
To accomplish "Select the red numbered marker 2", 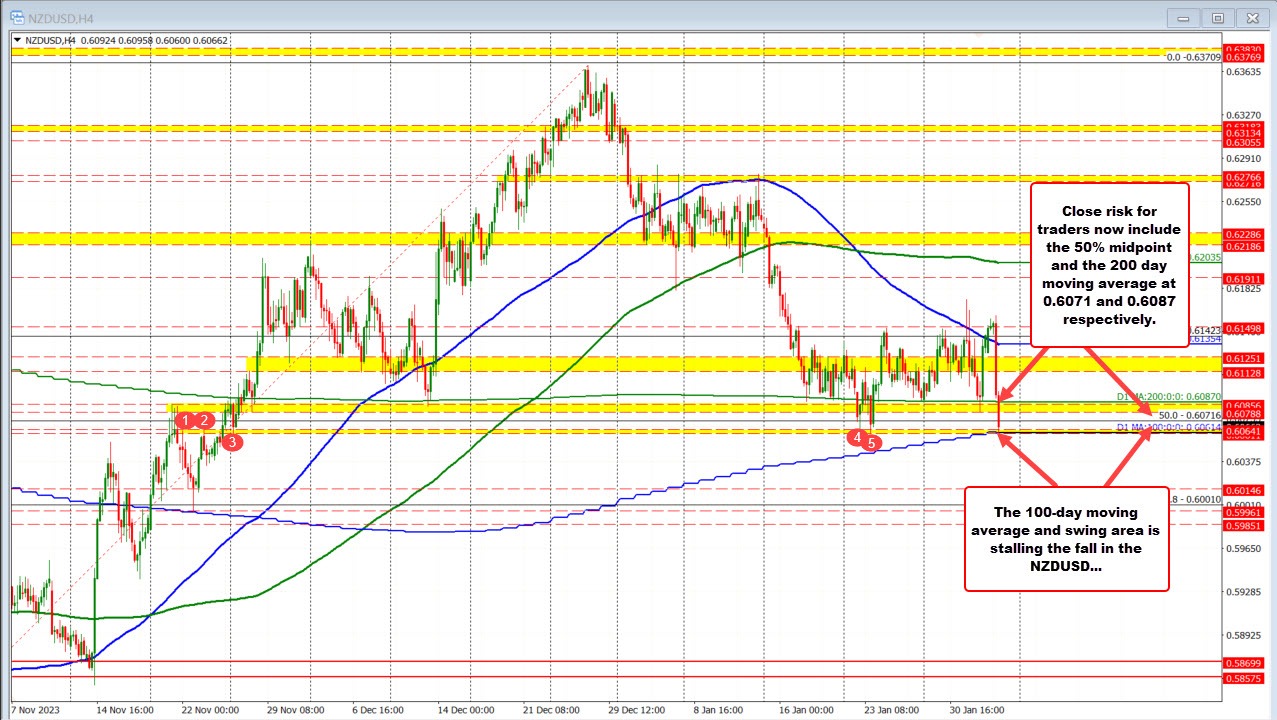I will coord(203,420).
